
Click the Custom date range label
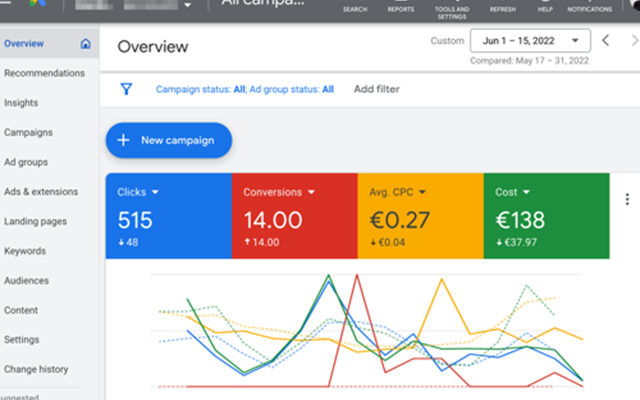[447, 41]
